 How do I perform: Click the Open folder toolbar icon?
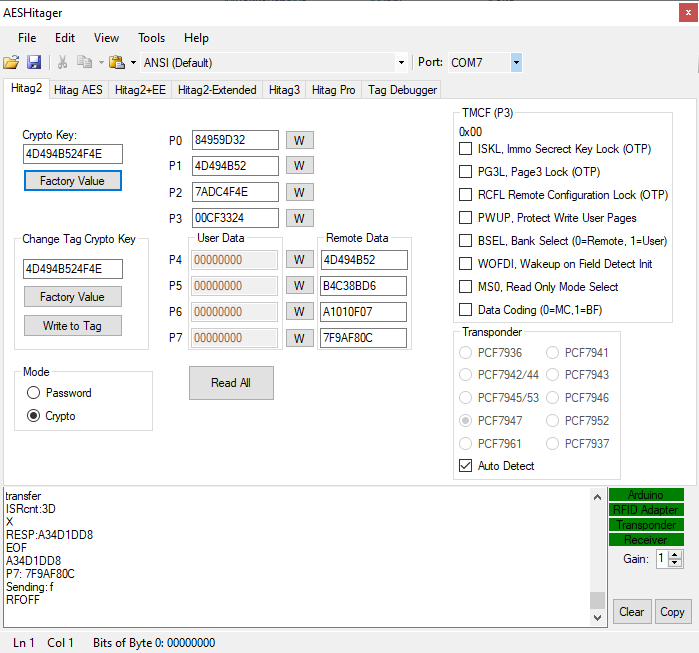11,62
